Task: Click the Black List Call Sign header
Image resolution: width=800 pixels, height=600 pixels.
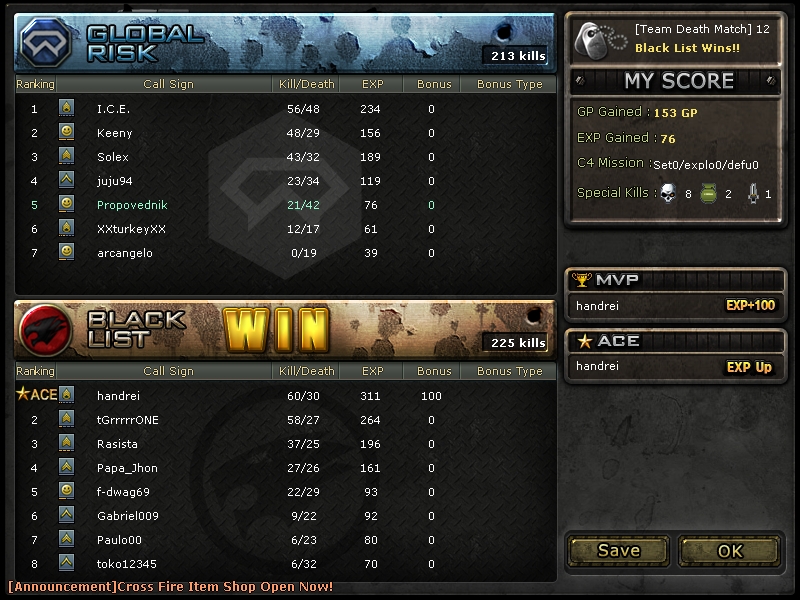Action: [168, 371]
